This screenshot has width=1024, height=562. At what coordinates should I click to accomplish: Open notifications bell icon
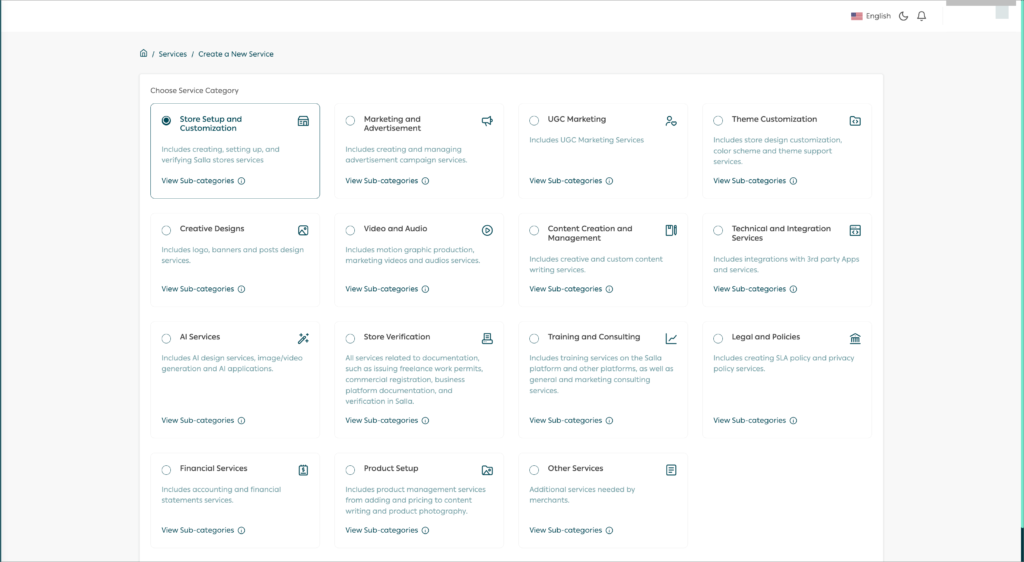pyautogui.click(x=921, y=16)
